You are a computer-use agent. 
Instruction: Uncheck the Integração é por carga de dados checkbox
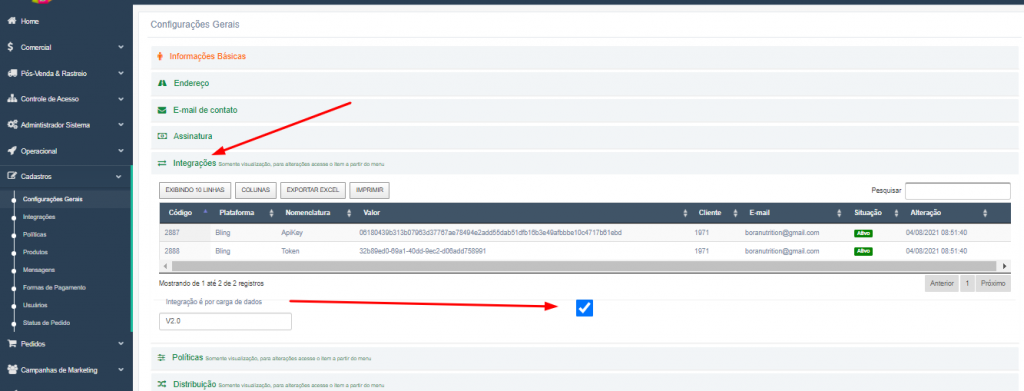click(584, 308)
